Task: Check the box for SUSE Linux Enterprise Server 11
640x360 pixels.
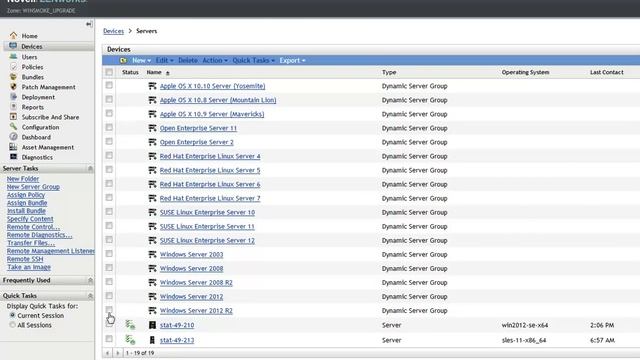Action: pos(109,225)
